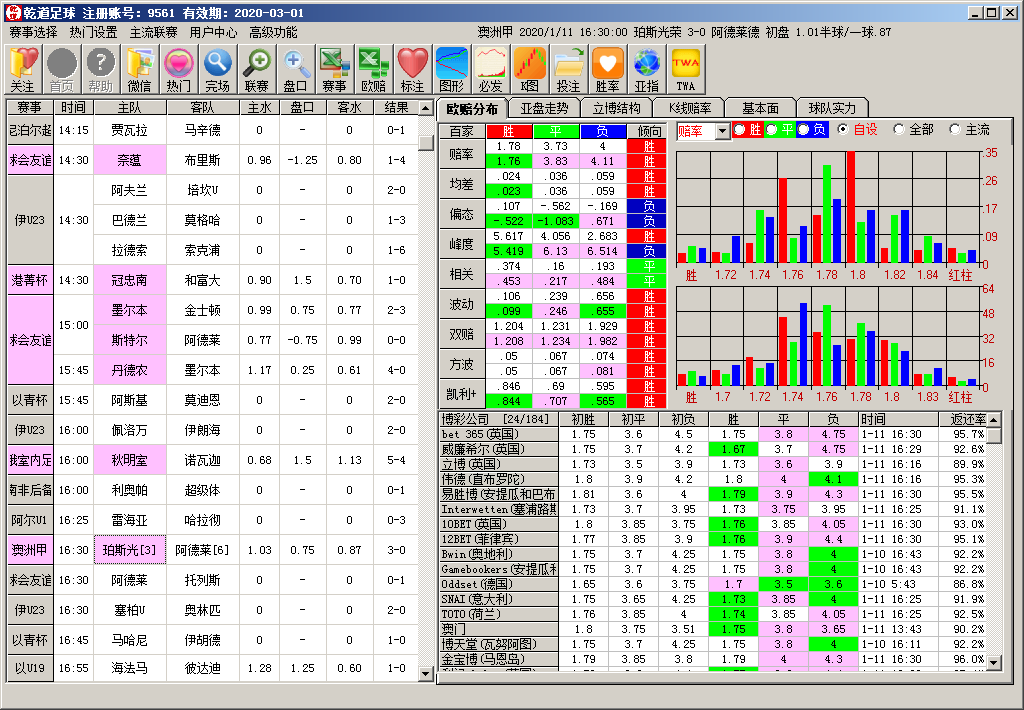Switch to the 球队实力 tab

click(x=832, y=108)
